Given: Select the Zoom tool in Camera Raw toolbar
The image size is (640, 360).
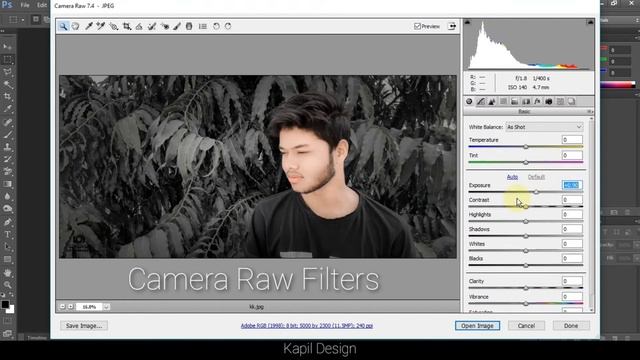Looking at the screenshot, I should click(63, 27).
